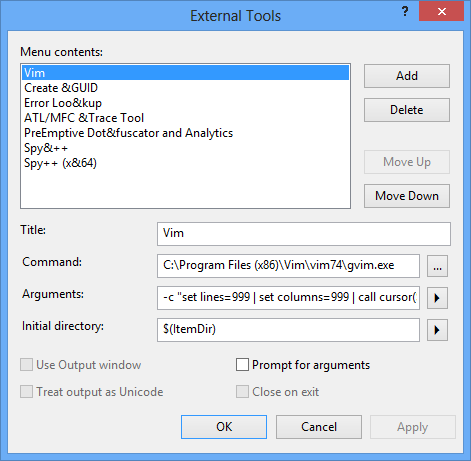Close the External Tools dialog

coord(441,11)
